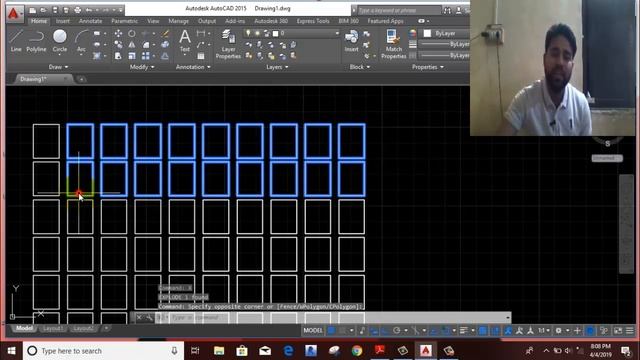Click the Plot print icon in quick access
The height and width of the screenshot is (360, 640).
point(77,10)
